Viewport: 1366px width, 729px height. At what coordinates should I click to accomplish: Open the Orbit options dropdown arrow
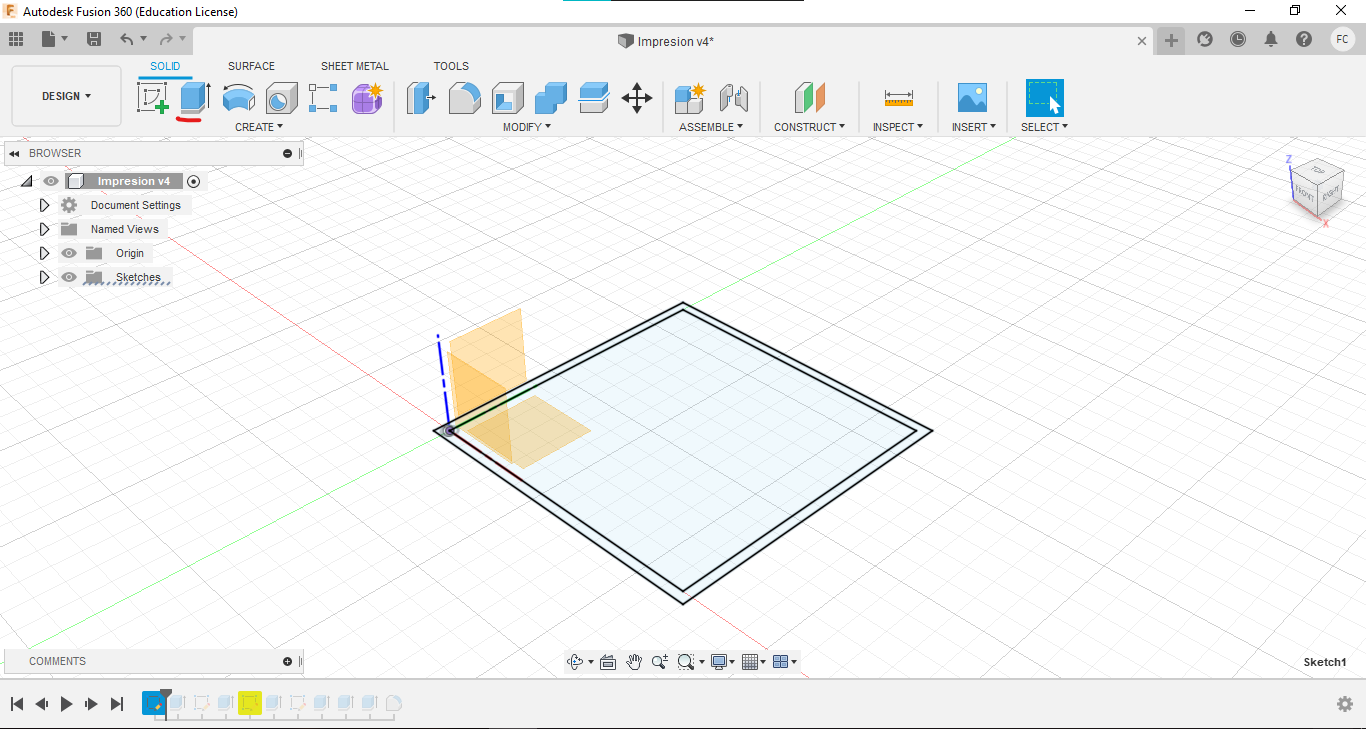pos(591,662)
